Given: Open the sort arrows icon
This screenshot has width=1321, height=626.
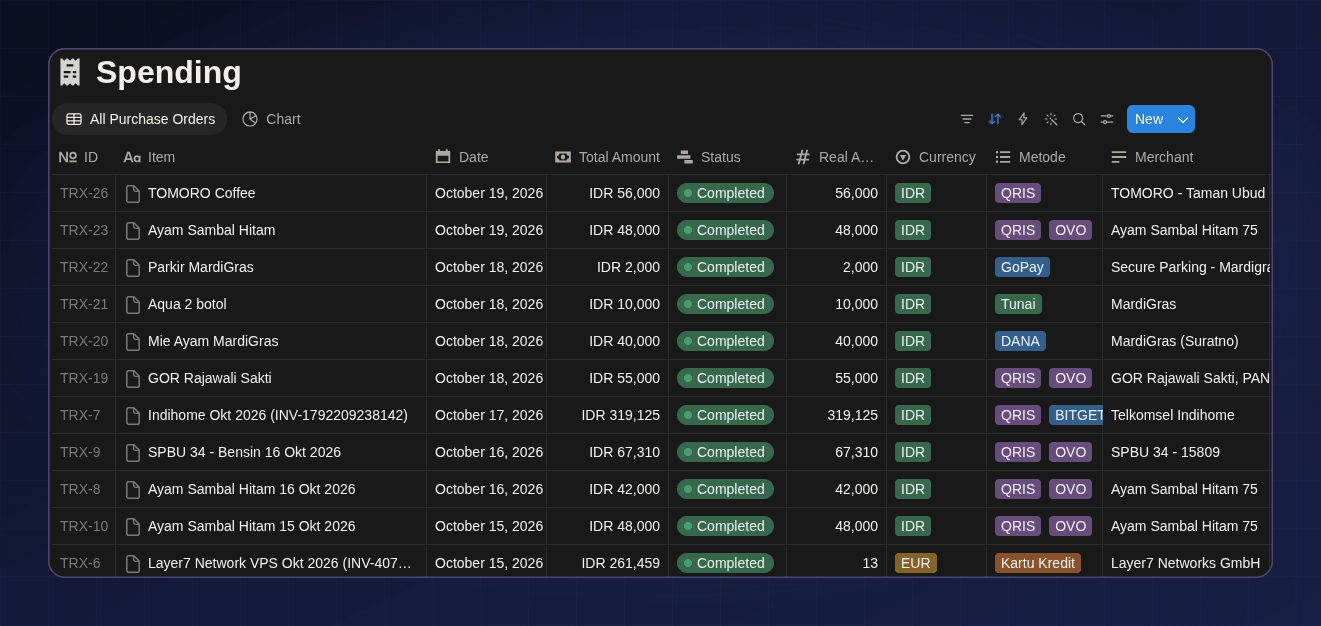Looking at the screenshot, I should [995, 119].
